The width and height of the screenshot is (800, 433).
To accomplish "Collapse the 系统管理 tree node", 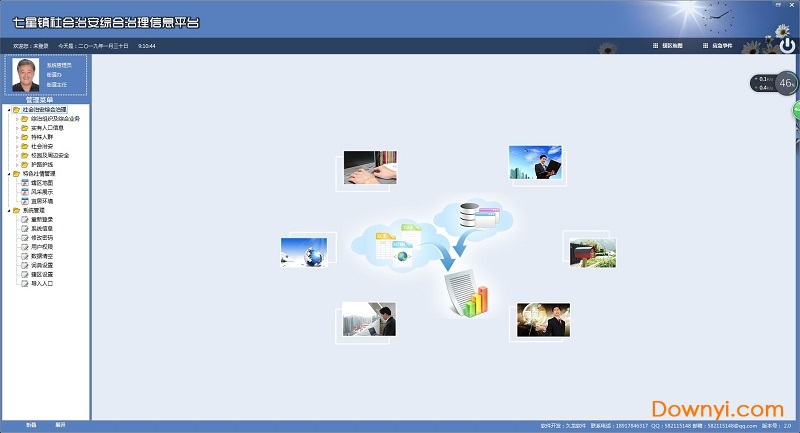I will [9, 210].
